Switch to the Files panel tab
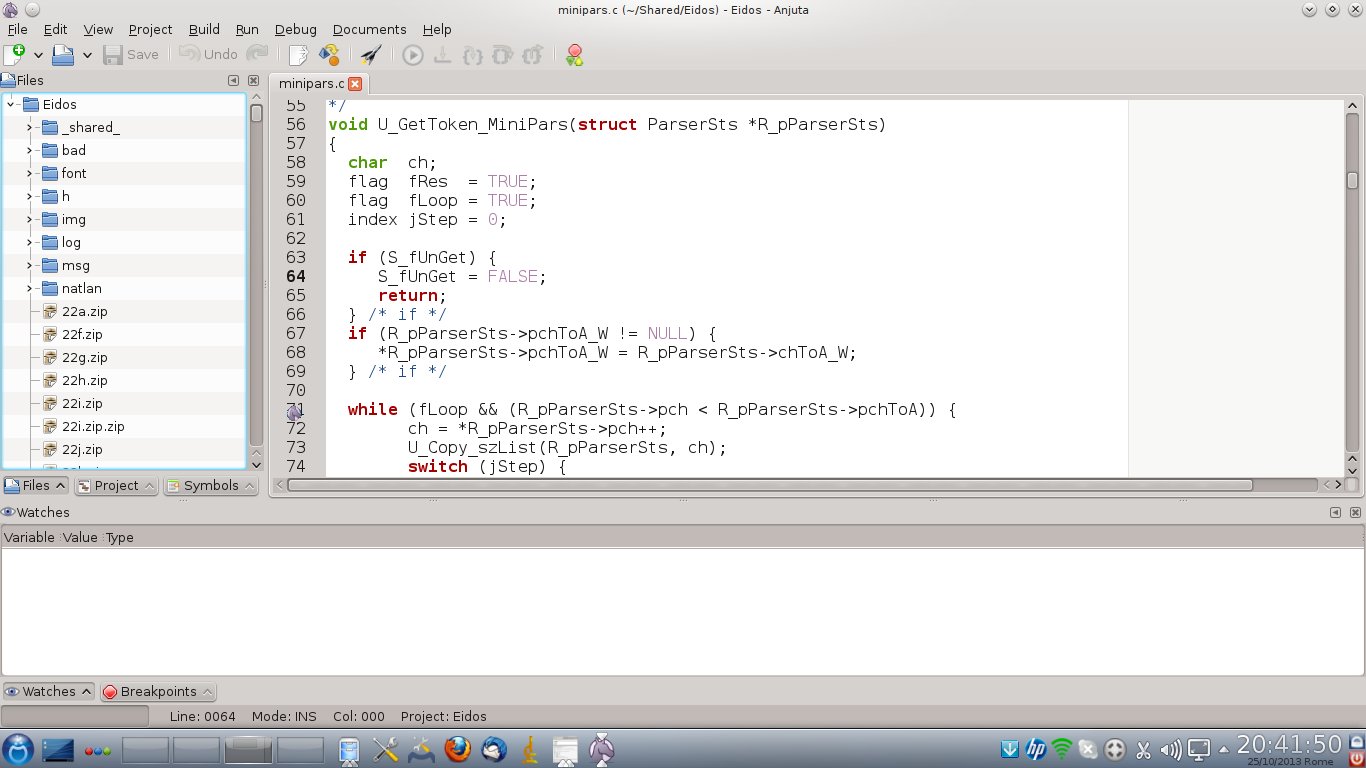This screenshot has height=768, width=1366. (35, 485)
